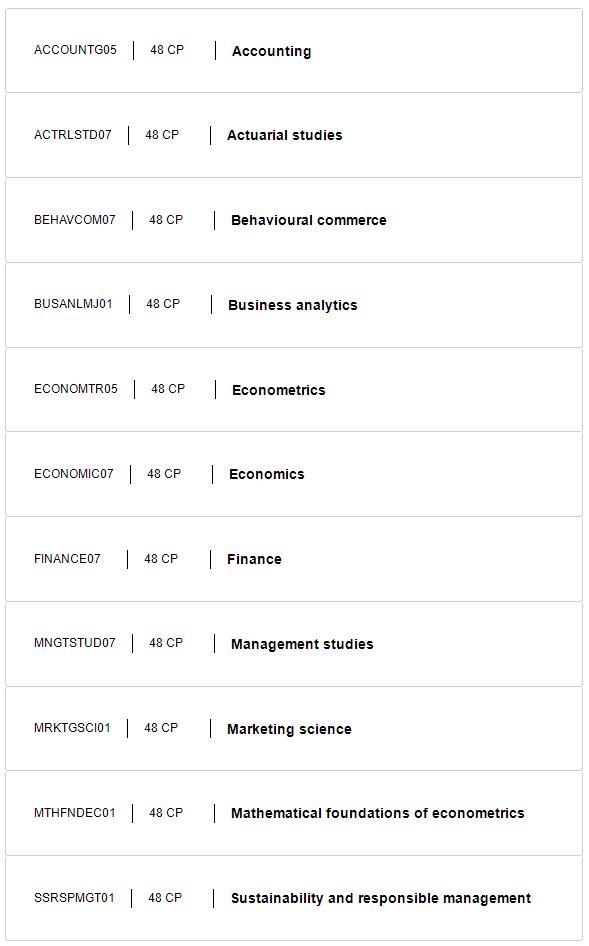The width and height of the screenshot is (589, 946).
Task: Click the Marketing science title
Action: (289, 729)
